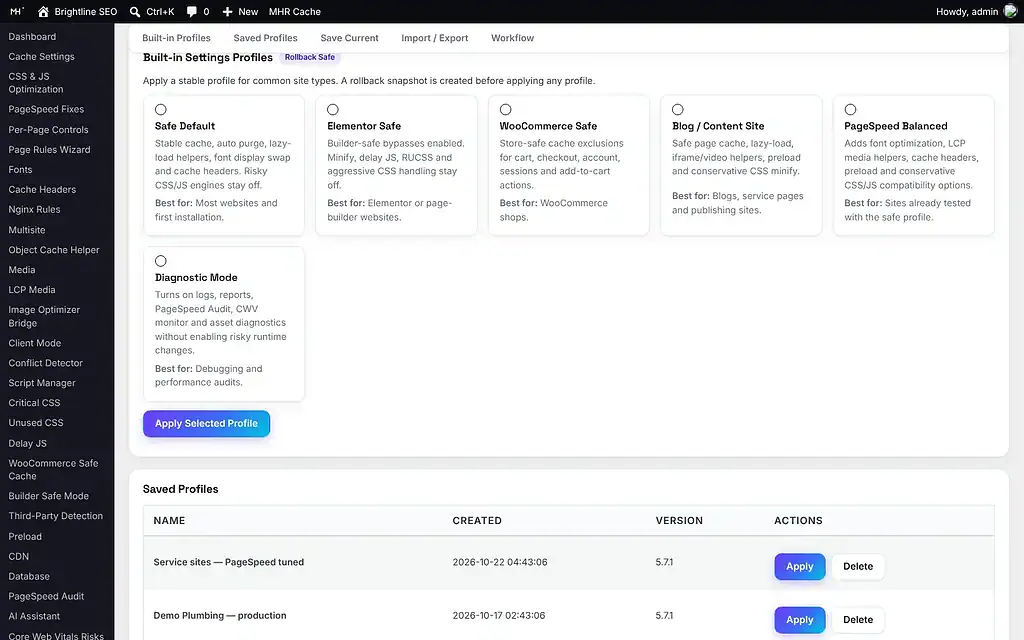Open Unused CSS in sidebar
Viewport: 1024px width, 640px height.
pyautogui.click(x=36, y=423)
